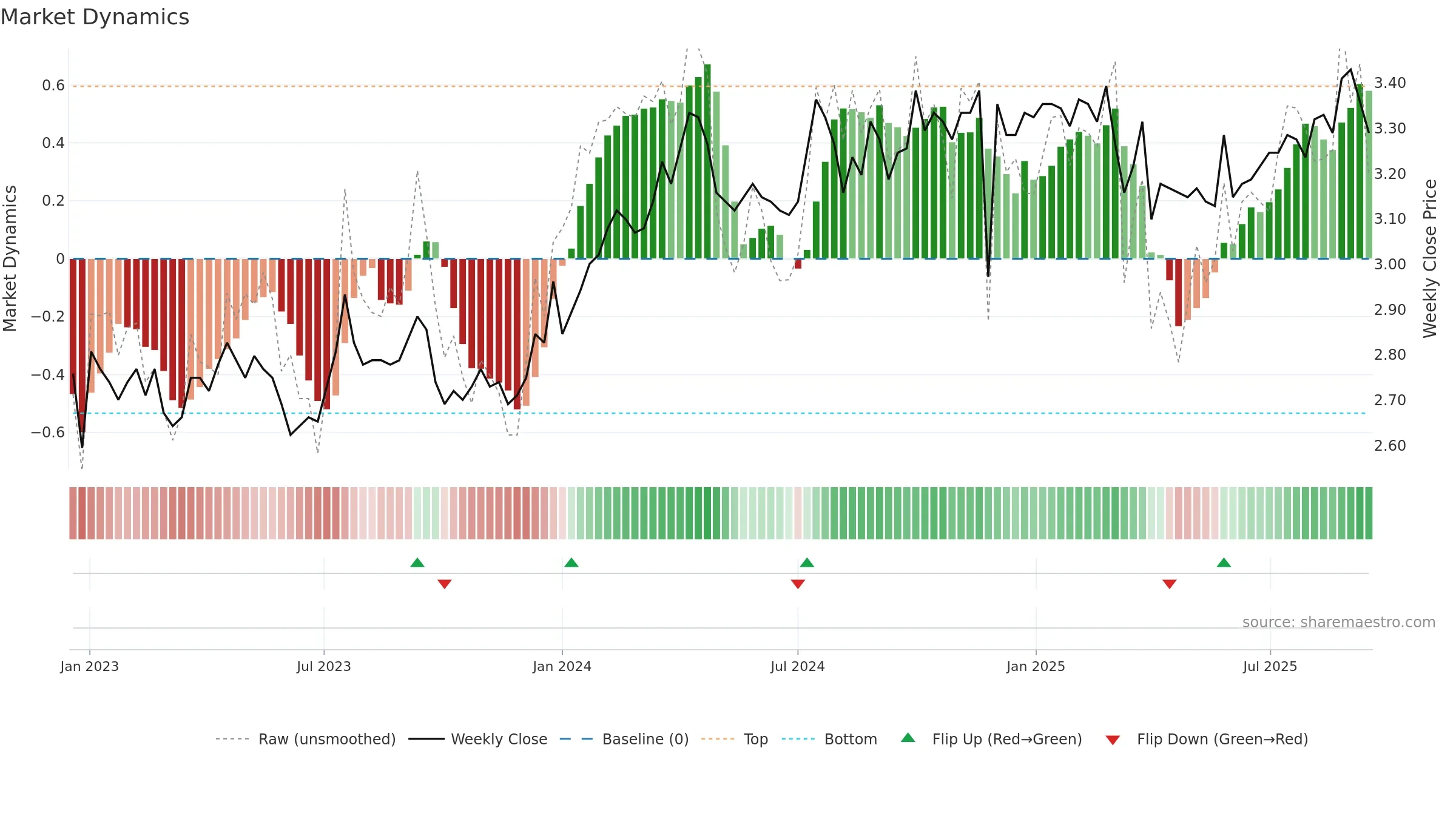1456x819 pixels.
Task: Click the first red flip-down marker in late 2023
Action: (x=445, y=584)
